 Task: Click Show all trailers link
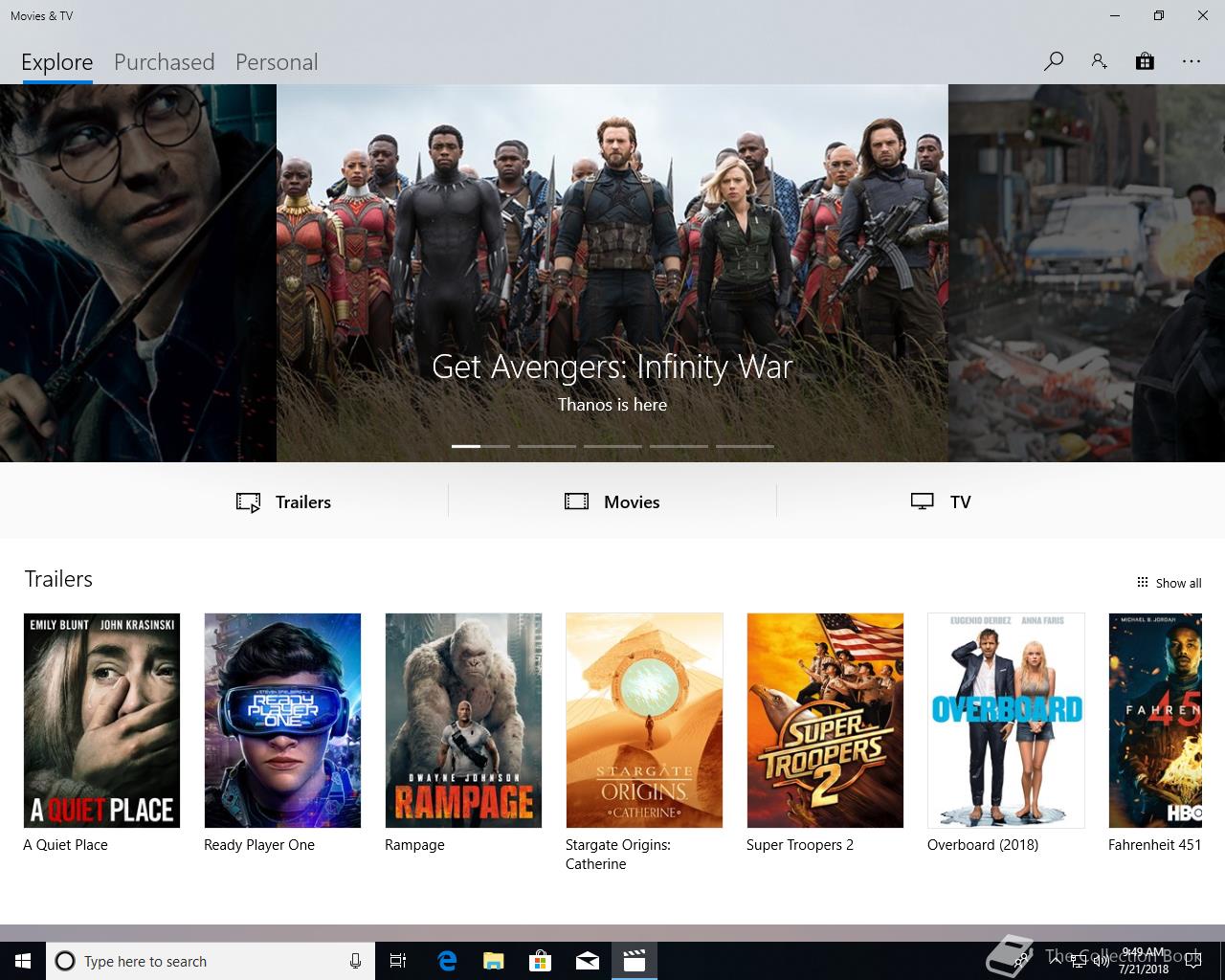click(x=1169, y=583)
